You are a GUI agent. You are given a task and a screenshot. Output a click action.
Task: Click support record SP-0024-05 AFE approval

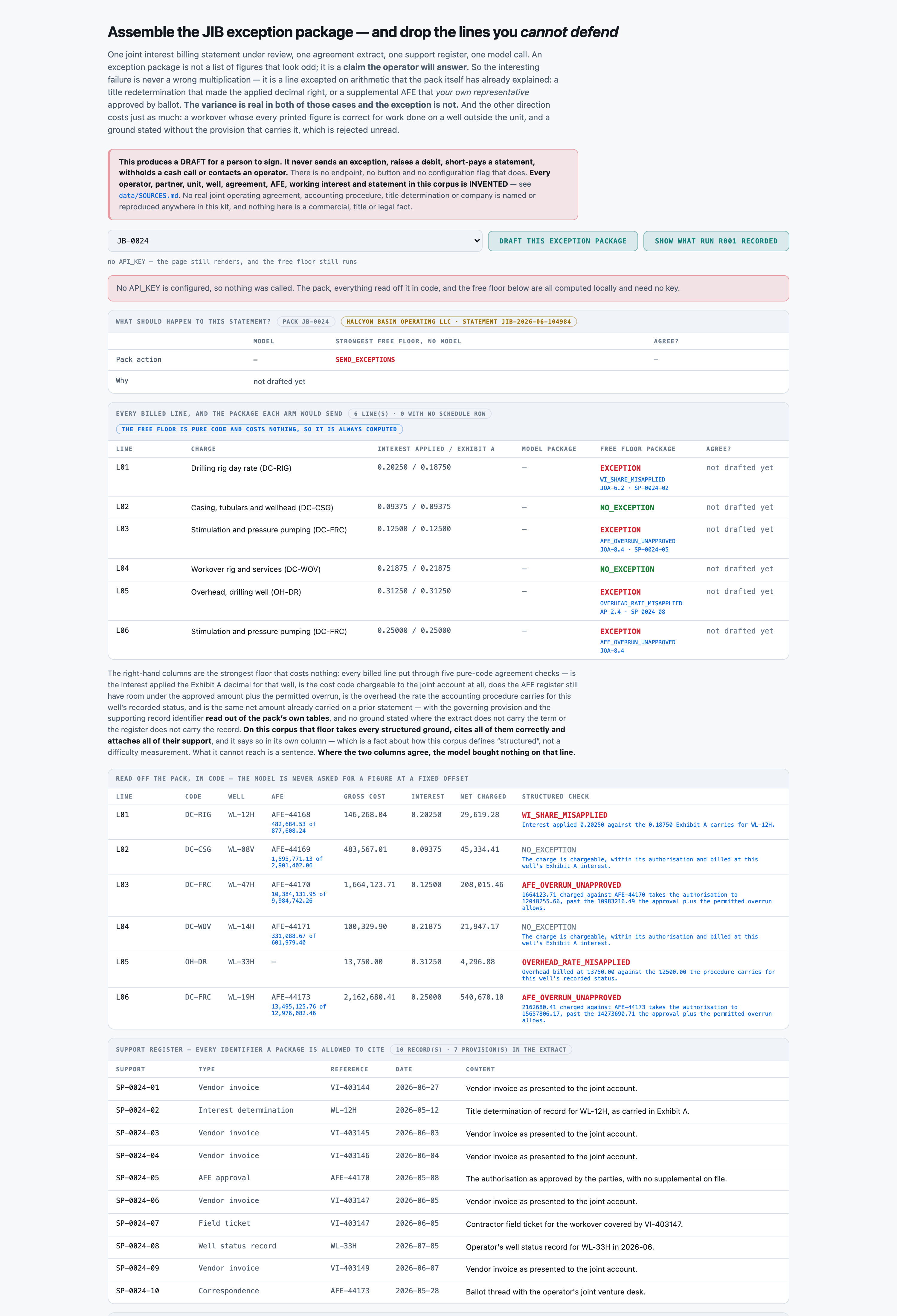(448, 1178)
